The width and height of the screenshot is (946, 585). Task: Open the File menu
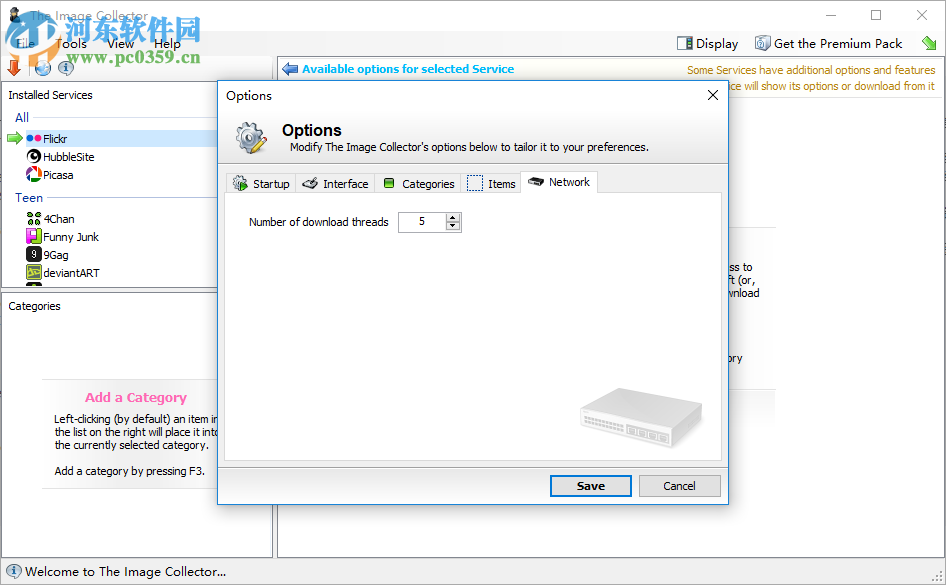tap(25, 43)
